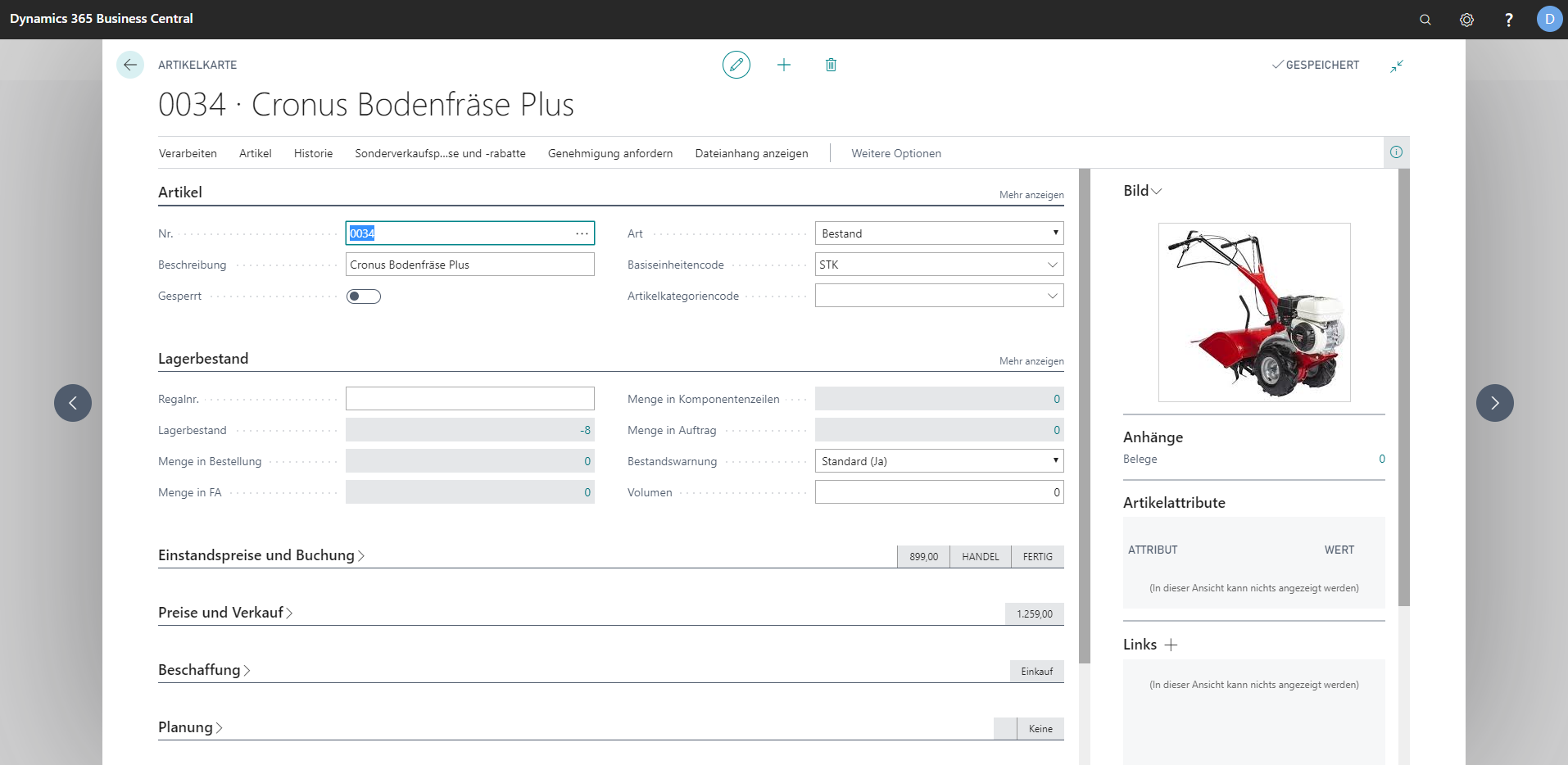1568x765 pixels.
Task: Click the Lagerbestand section heading
Action: [x=203, y=359]
